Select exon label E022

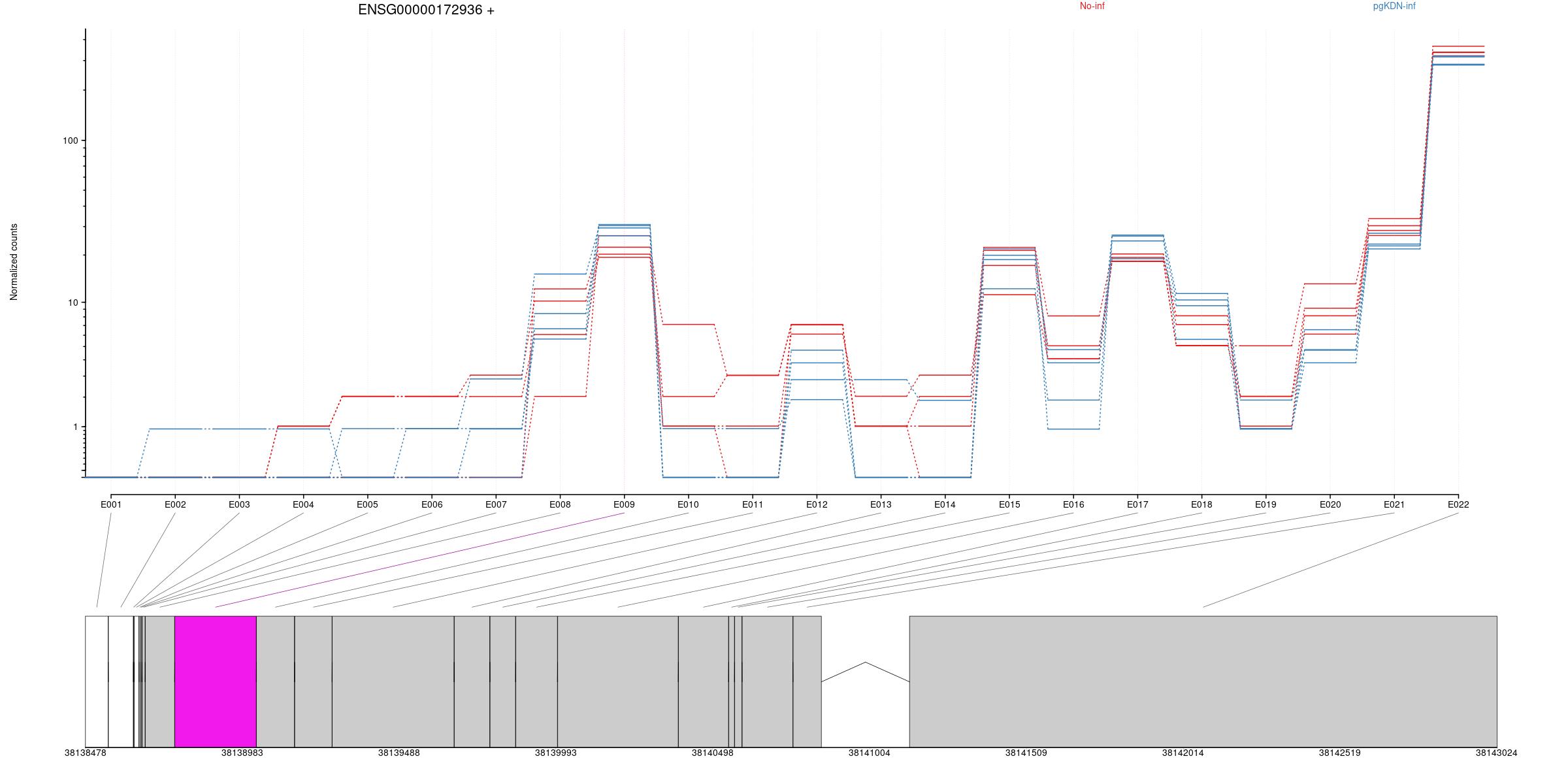[1458, 504]
